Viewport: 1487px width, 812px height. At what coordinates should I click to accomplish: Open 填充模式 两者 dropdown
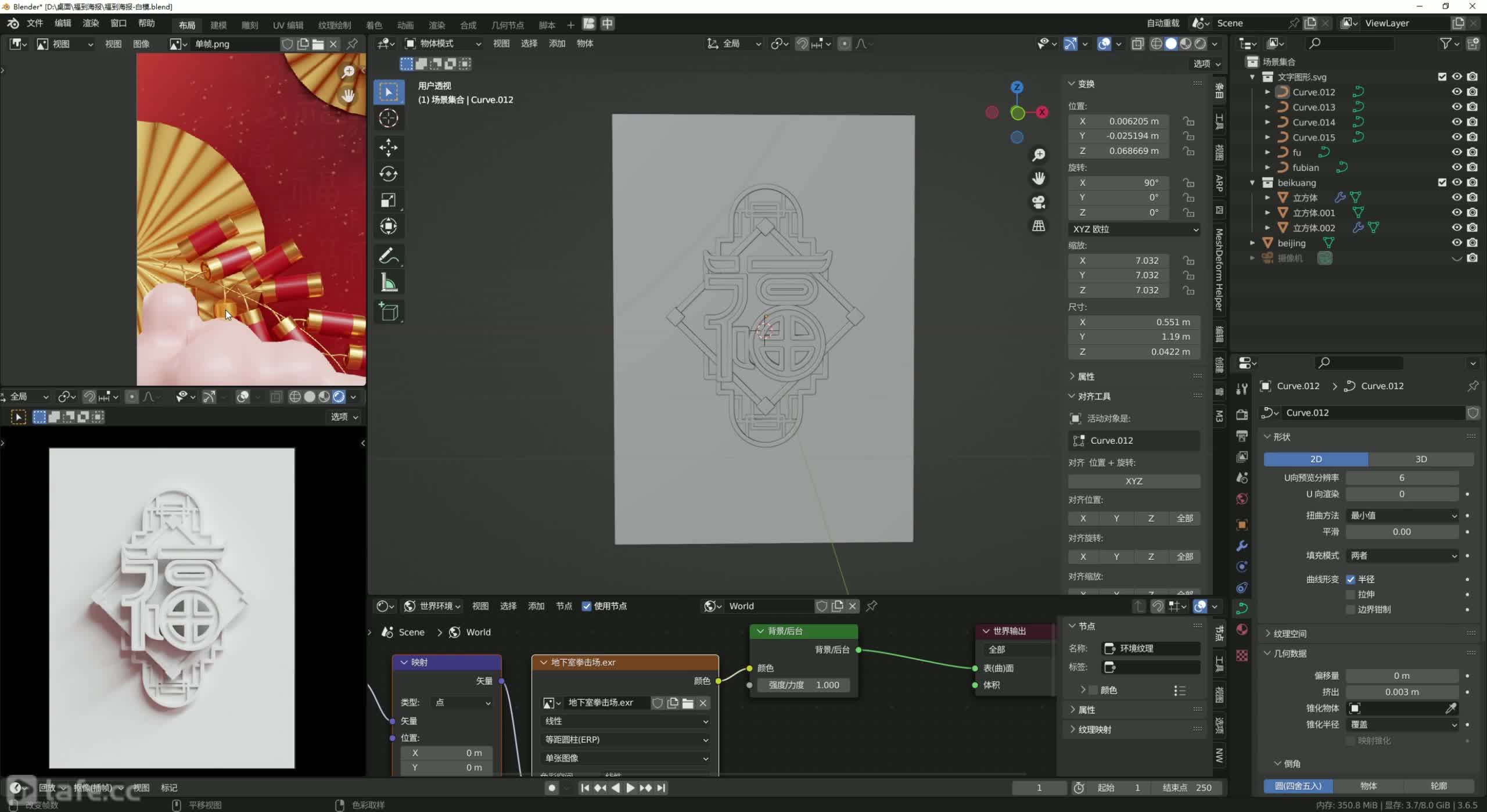tap(1402, 555)
